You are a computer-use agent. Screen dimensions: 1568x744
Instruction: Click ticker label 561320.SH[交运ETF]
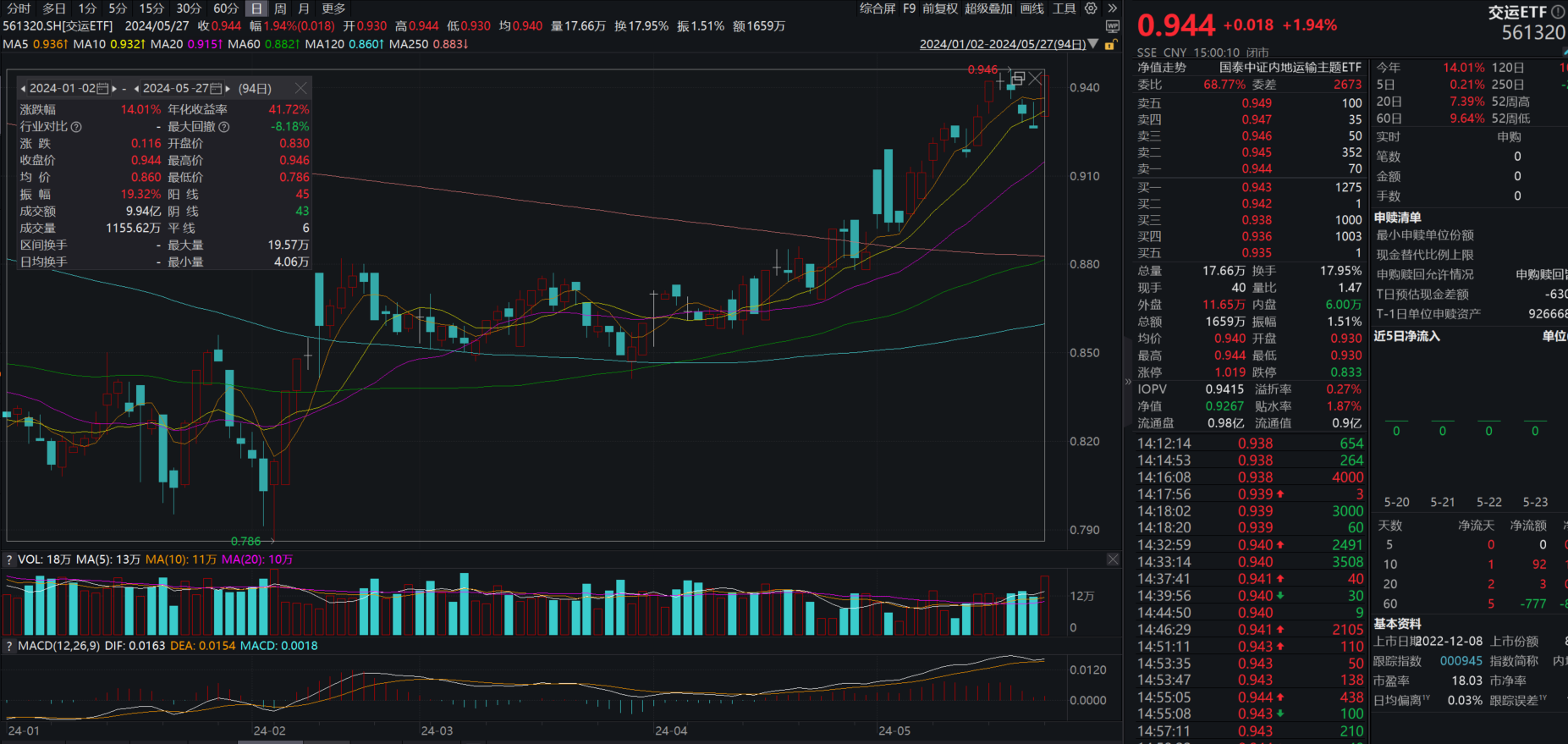(x=58, y=26)
